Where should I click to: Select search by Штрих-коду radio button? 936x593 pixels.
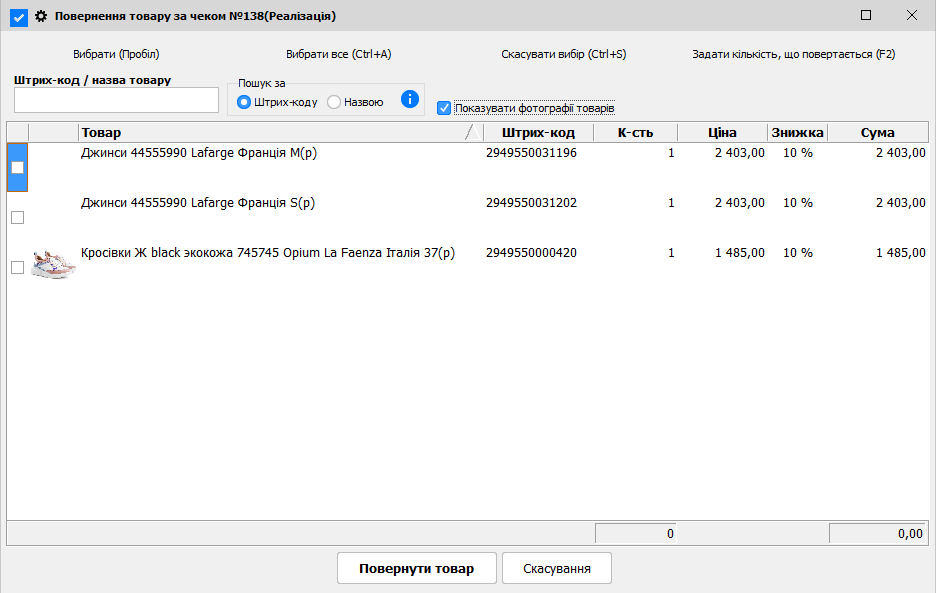(244, 102)
